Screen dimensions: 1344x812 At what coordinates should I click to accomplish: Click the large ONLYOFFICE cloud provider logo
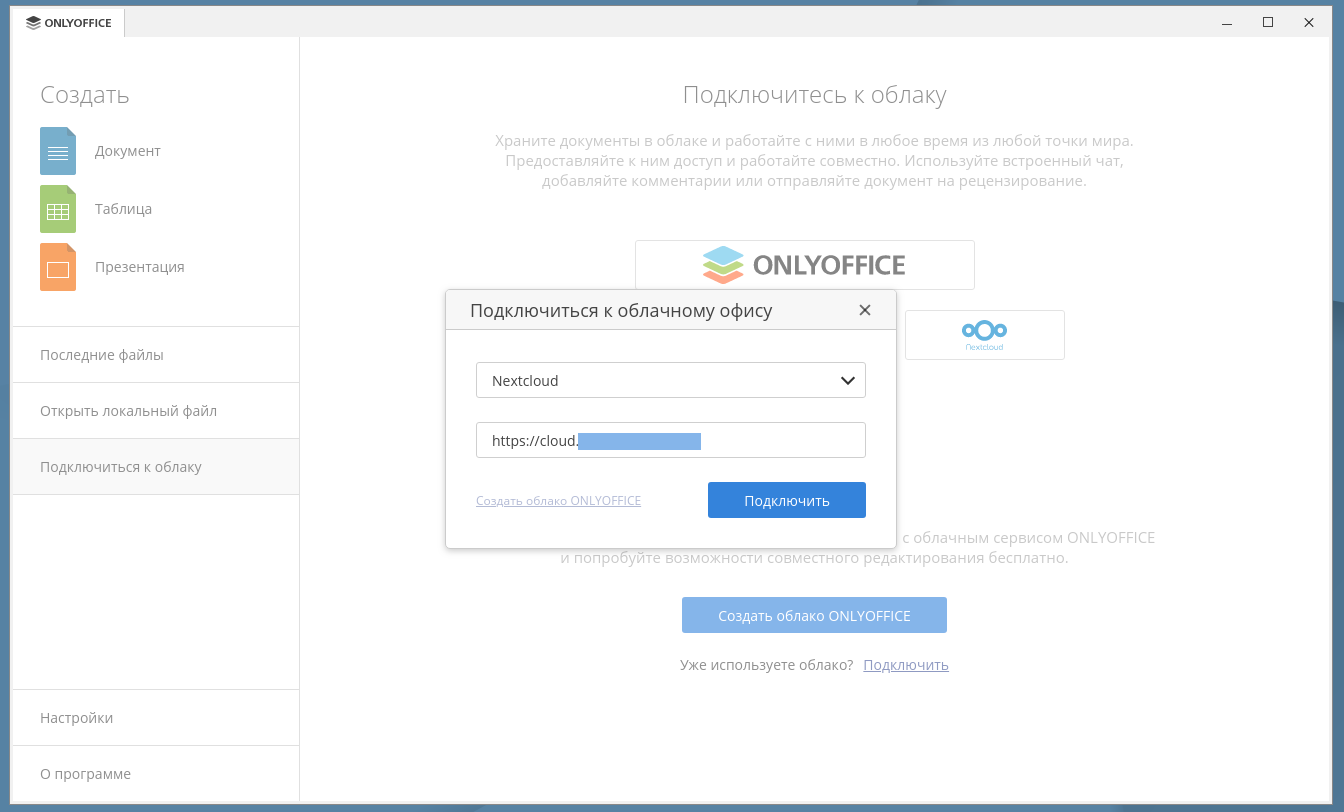click(x=805, y=265)
